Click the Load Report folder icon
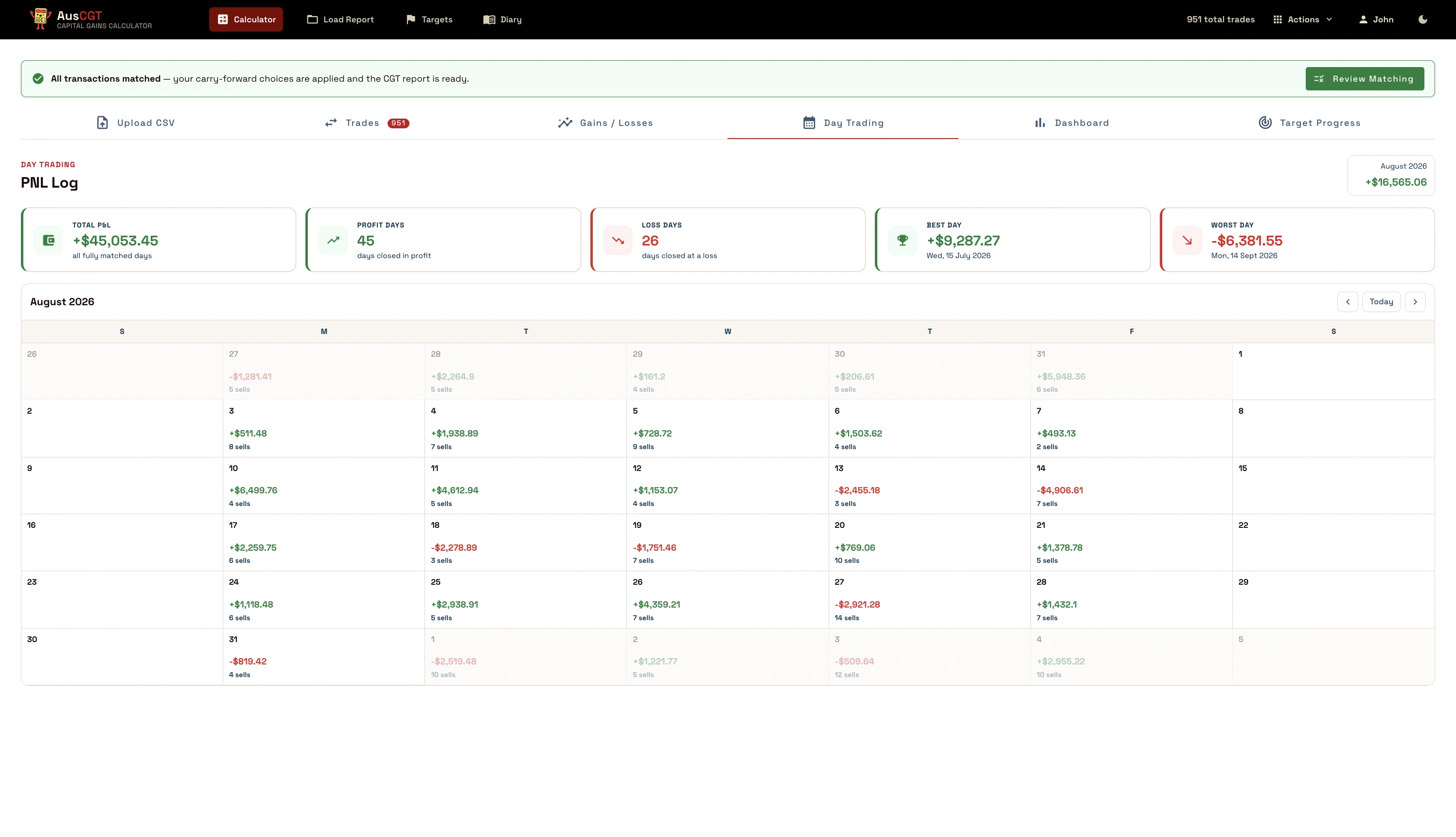Image resolution: width=1456 pixels, height=837 pixels. pyautogui.click(x=312, y=19)
